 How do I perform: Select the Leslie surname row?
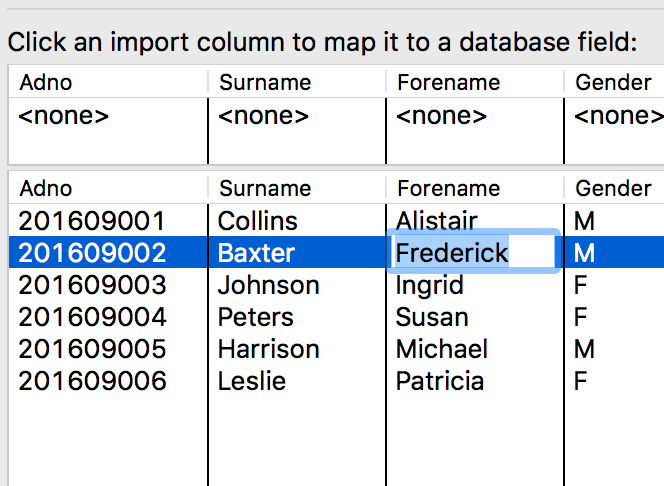point(336,381)
